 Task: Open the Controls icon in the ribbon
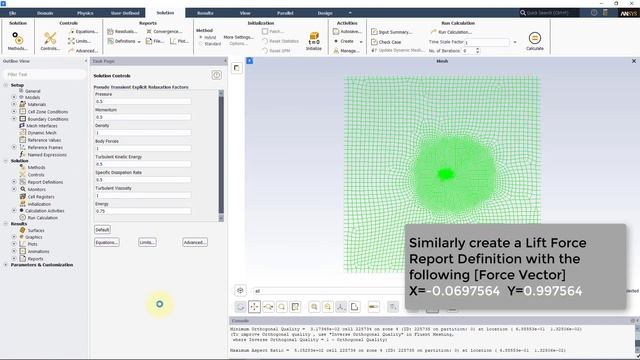[50, 41]
